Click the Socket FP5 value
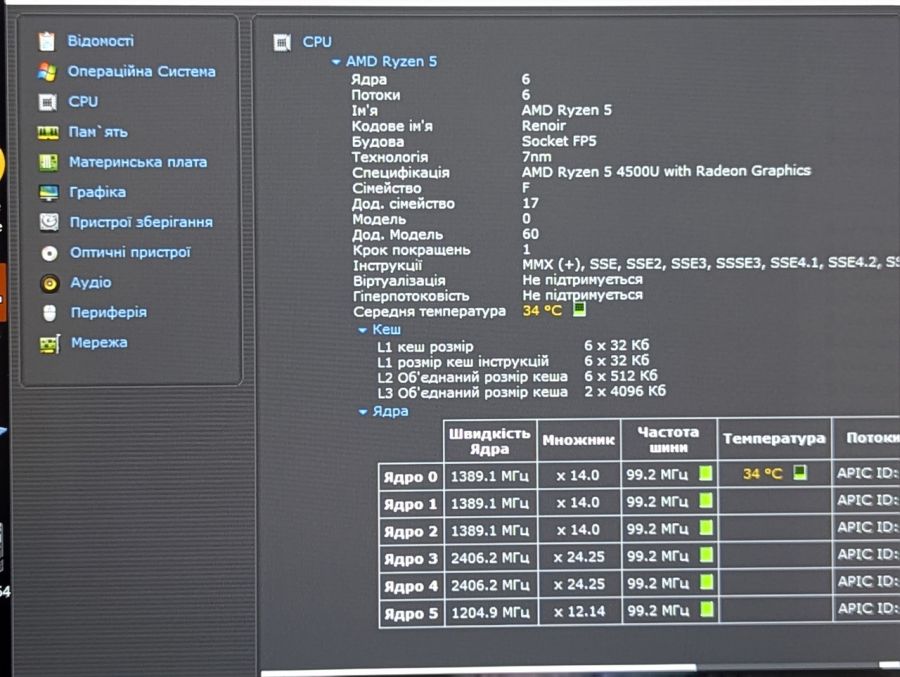 coord(559,141)
